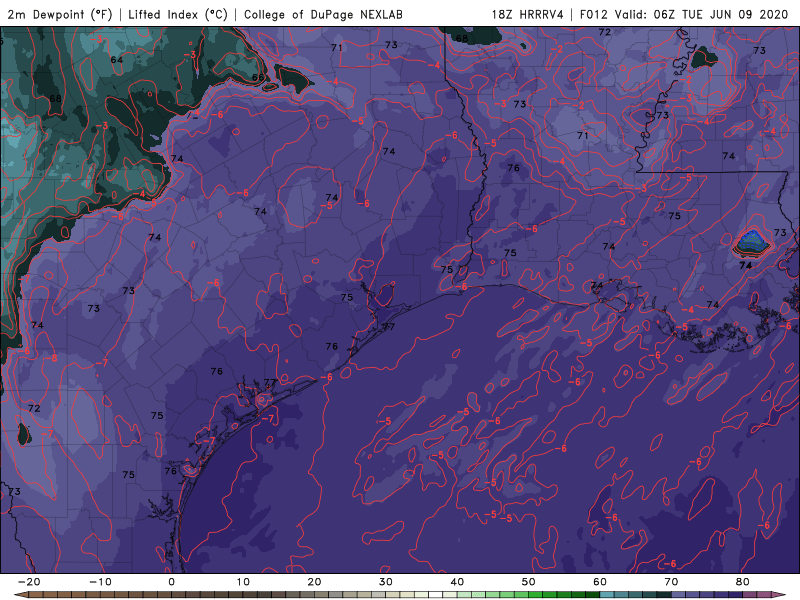
Task: Click the -10 label on the color scale
Action: point(100,582)
